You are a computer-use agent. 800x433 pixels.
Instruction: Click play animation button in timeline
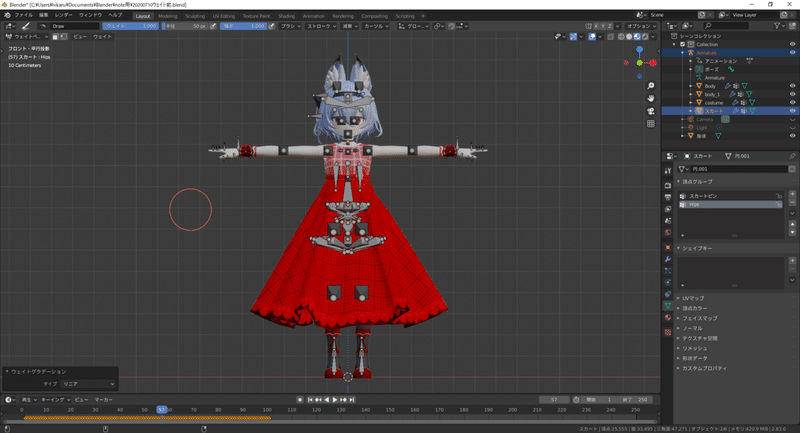coord(335,400)
